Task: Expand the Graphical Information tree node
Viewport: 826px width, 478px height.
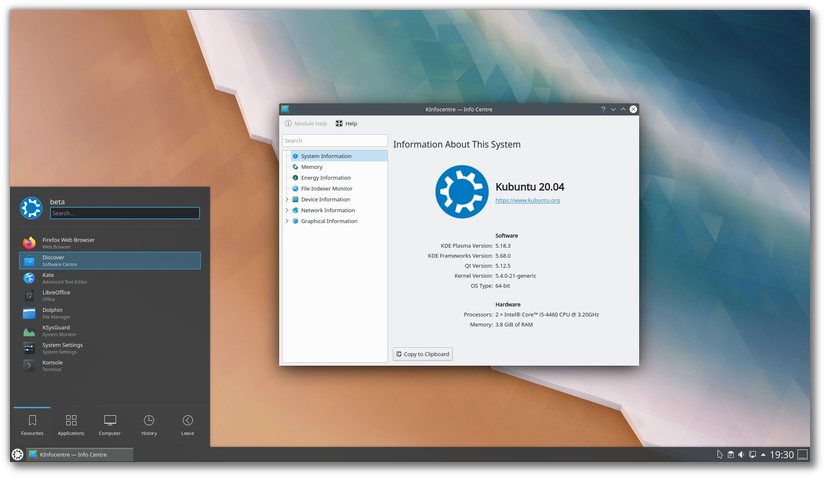Action: pyautogui.click(x=287, y=222)
